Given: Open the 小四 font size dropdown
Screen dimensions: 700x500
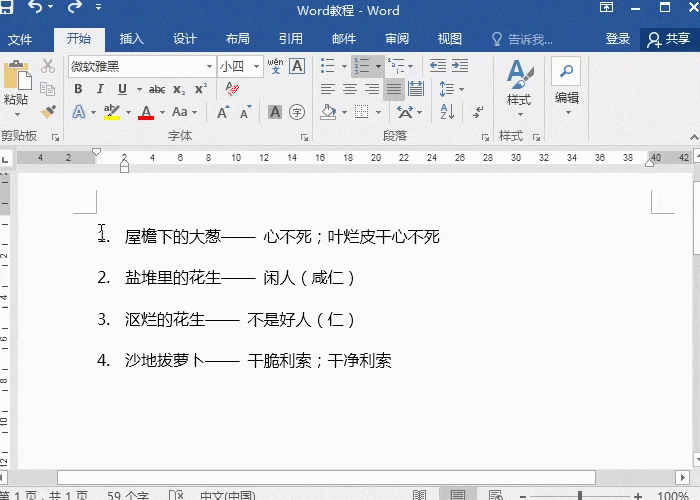Looking at the screenshot, I should coord(257,67).
